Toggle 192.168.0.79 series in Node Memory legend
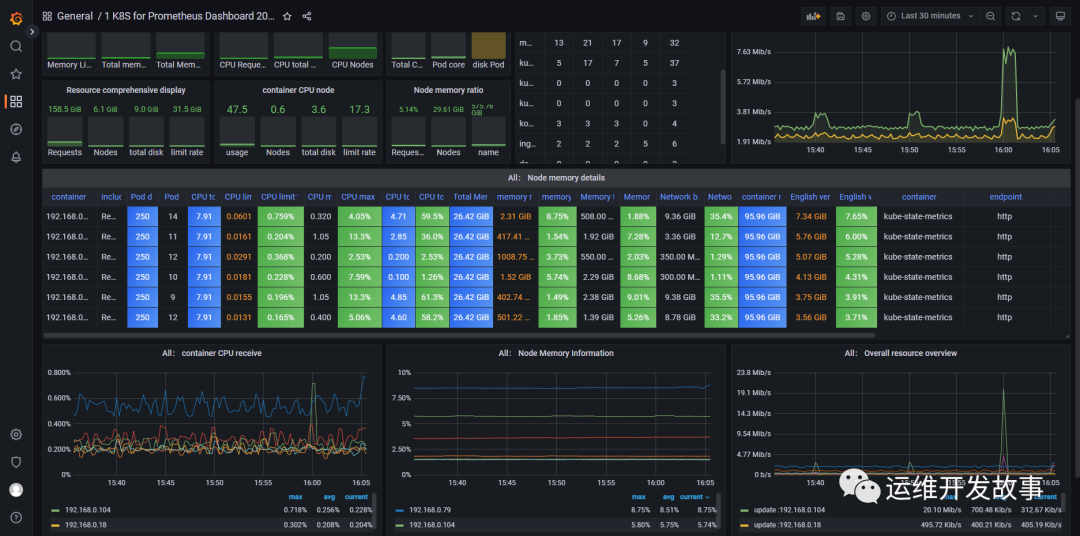This screenshot has height=536, width=1080. (x=428, y=511)
